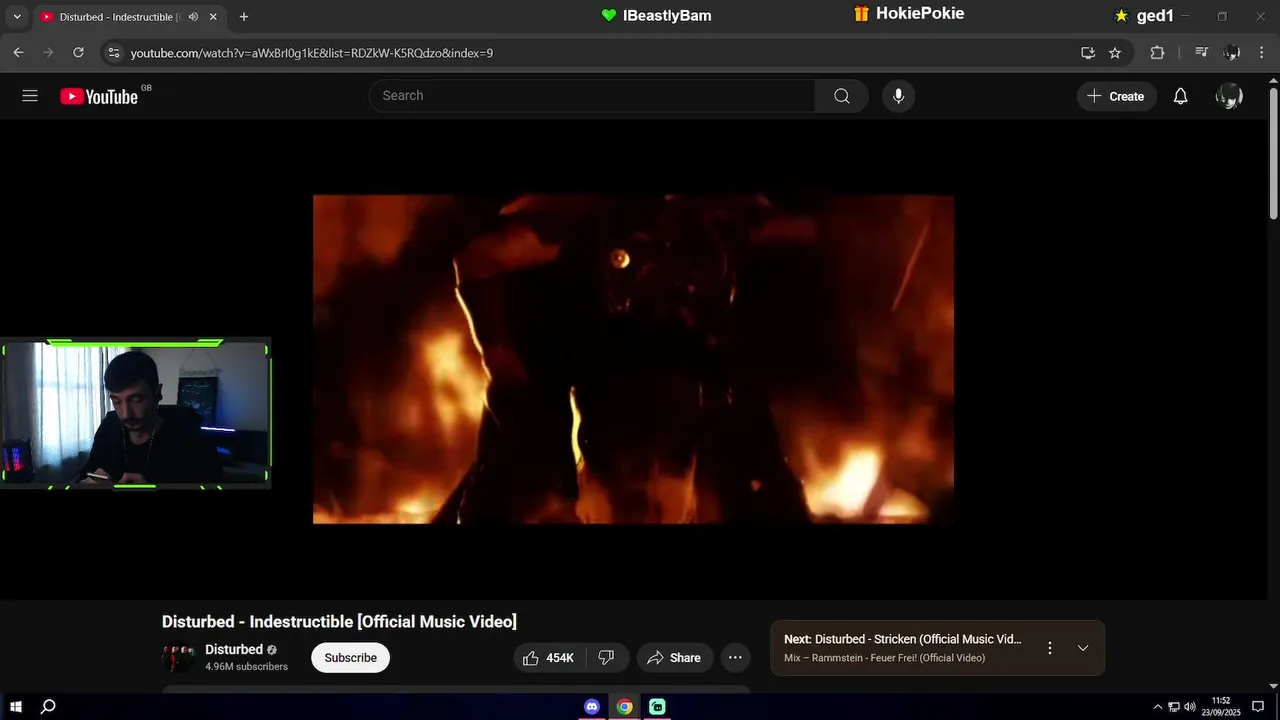Image resolution: width=1280 pixels, height=720 pixels.
Task: Open YouTube notifications bell
Action: click(x=1180, y=96)
